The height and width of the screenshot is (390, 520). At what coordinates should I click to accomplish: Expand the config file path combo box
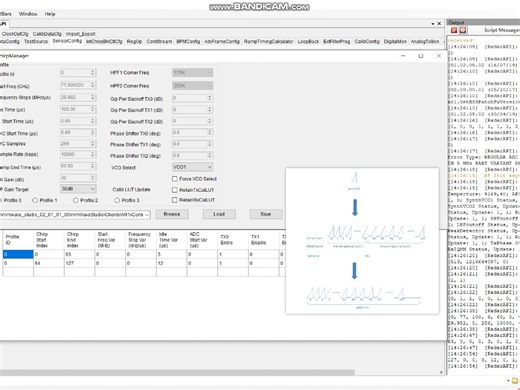pos(147,215)
